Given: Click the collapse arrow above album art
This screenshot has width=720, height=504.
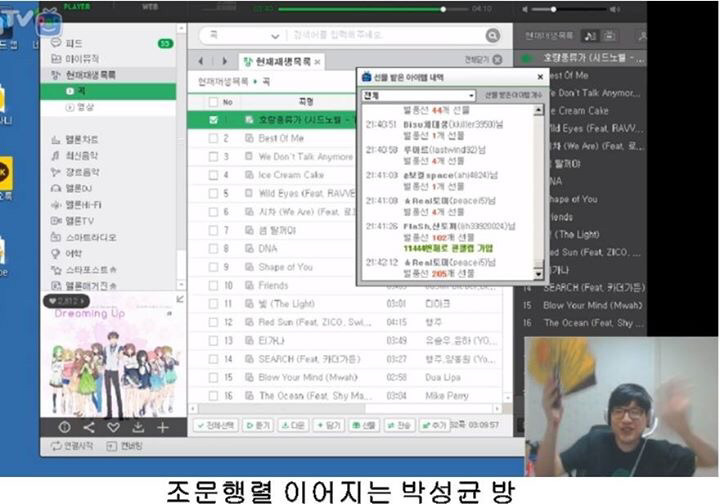Looking at the screenshot, I should click(x=180, y=299).
